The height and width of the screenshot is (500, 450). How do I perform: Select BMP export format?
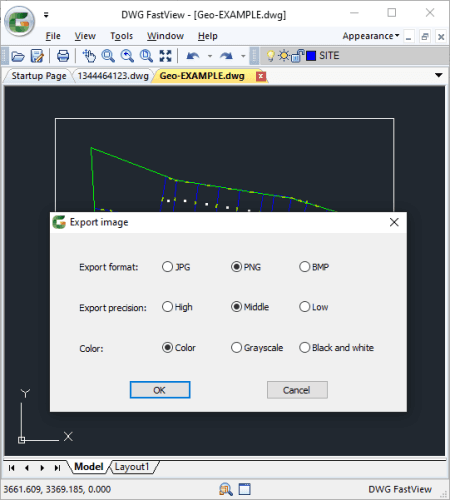click(x=314, y=267)
